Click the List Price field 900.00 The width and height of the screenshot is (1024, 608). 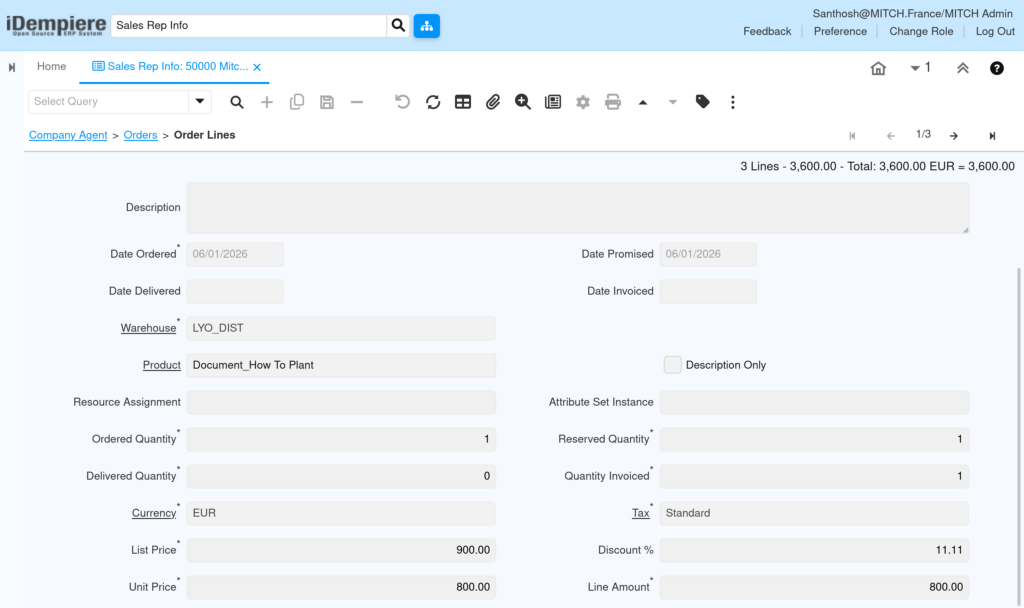pyautogui.click(x=341, y=550)
